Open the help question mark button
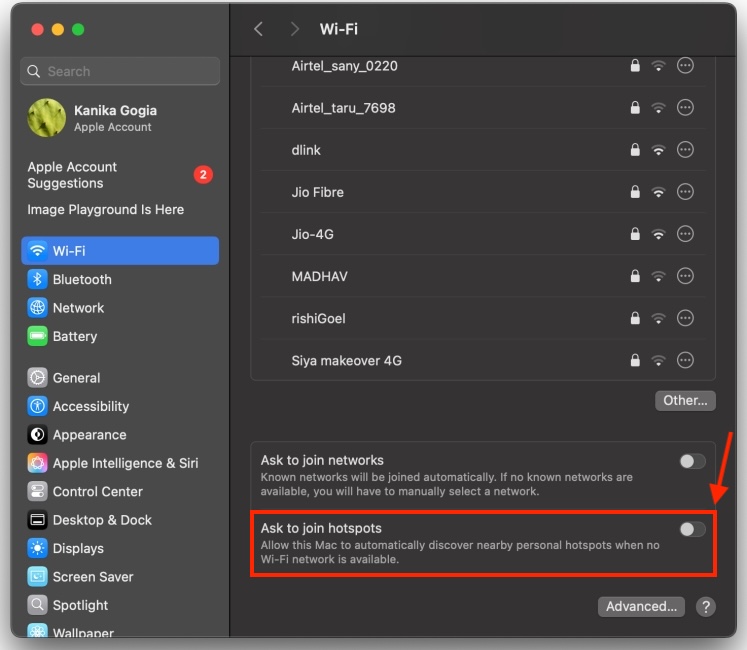 point(706,607)
